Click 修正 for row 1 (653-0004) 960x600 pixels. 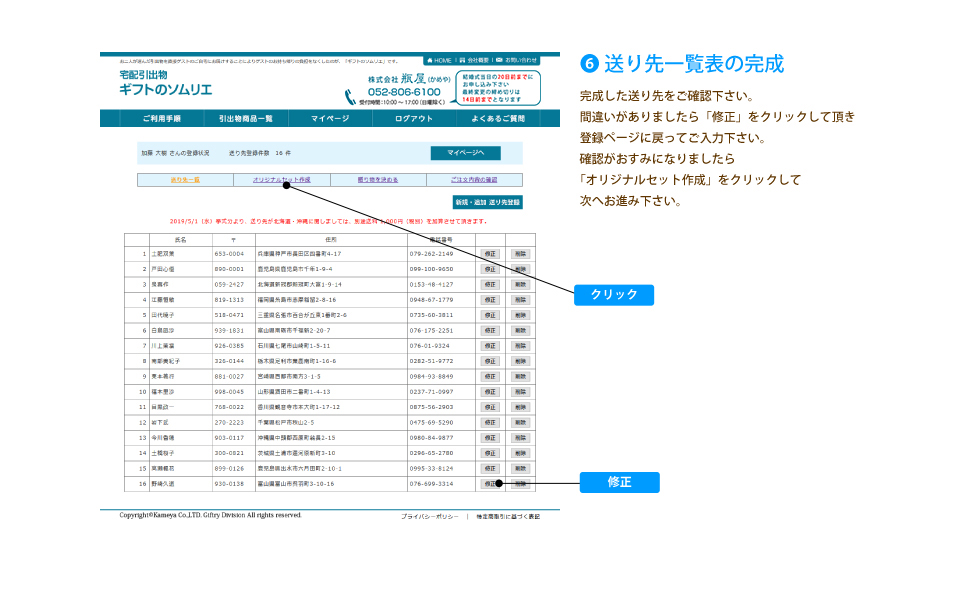coord(490,254)
